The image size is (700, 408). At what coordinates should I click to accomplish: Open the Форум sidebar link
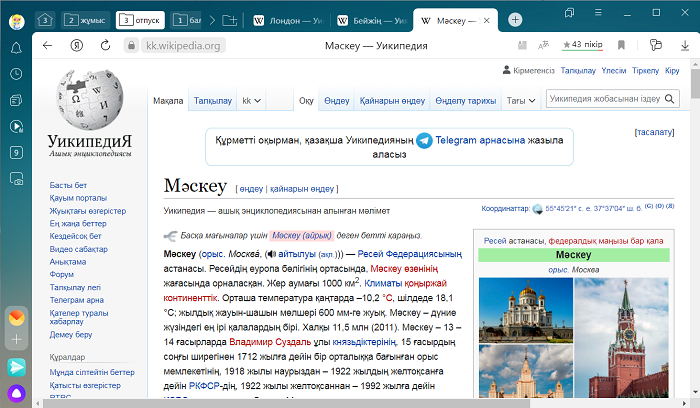62,274
